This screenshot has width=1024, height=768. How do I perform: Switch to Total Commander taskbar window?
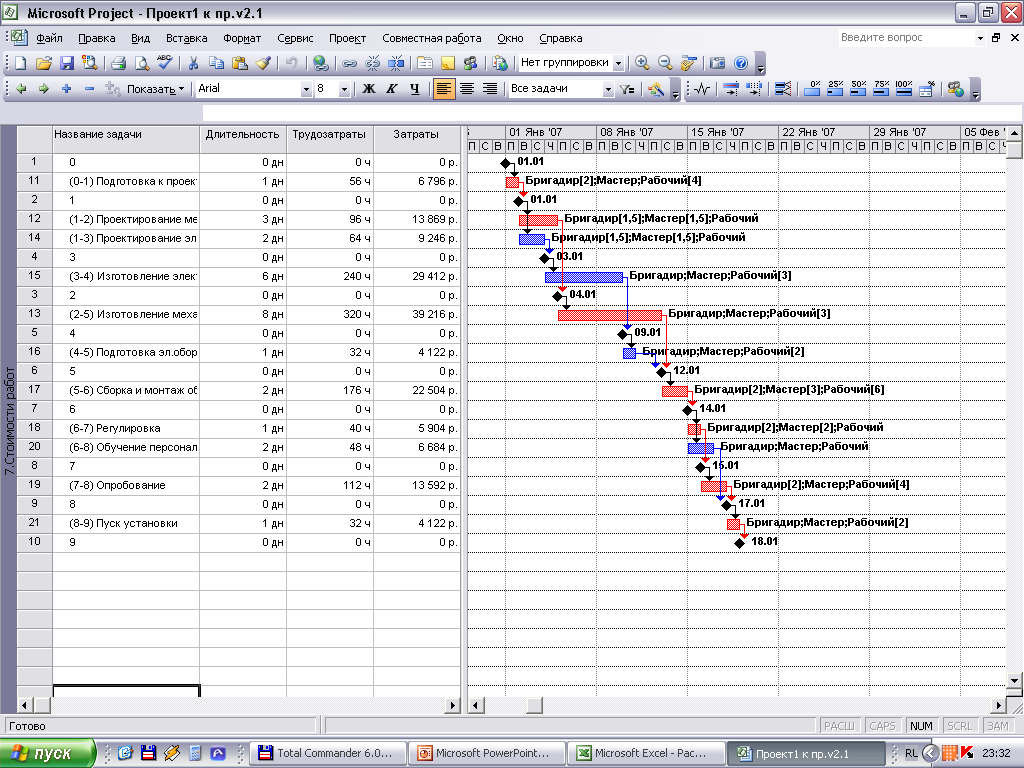[328, 753]
